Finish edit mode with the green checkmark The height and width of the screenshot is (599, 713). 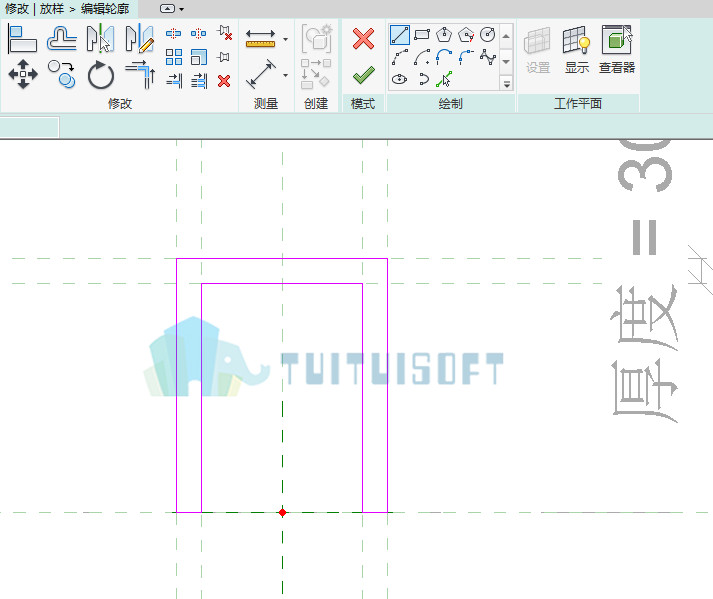click(364, 75)
